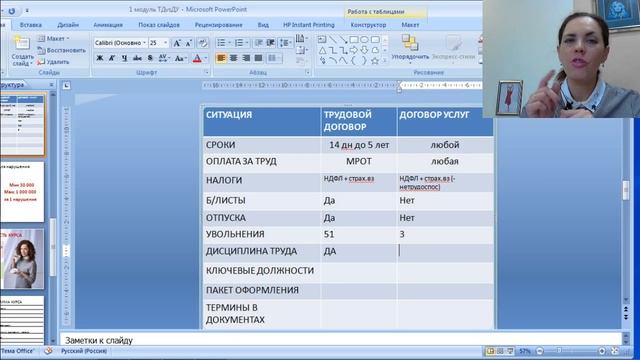This screenshot has height=360, width=640.
Task: Decrease font size with small A icon
Action: [188, 43]
